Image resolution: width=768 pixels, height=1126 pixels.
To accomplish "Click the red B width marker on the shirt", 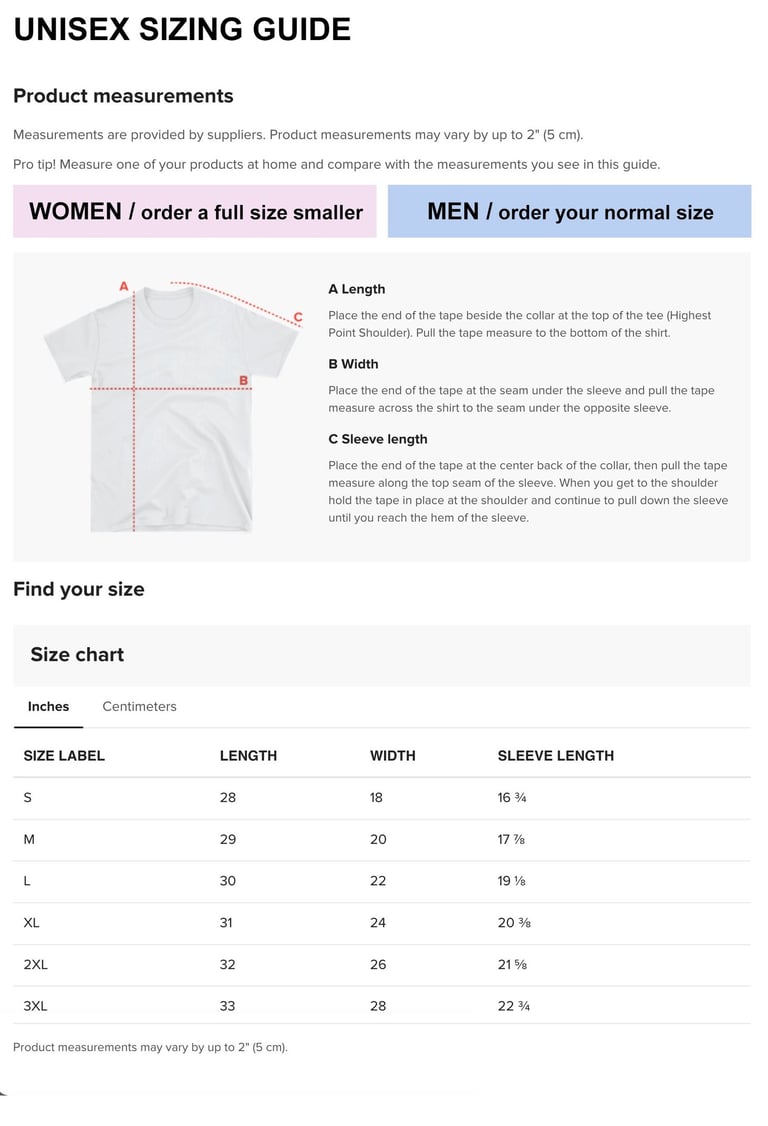I will click(243, 380).
